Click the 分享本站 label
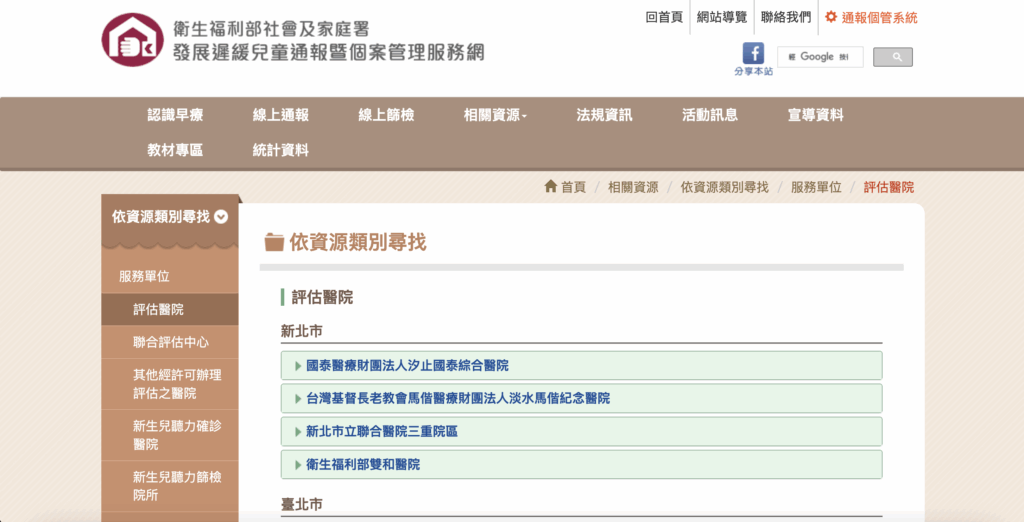This screenshot has width=1024, height=522. click(x=753, y=71)
